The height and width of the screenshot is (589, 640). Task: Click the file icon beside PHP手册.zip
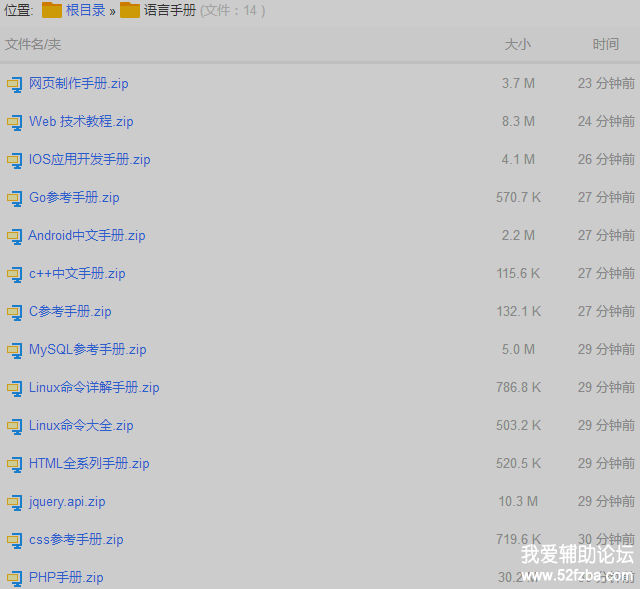click(14, 578)
